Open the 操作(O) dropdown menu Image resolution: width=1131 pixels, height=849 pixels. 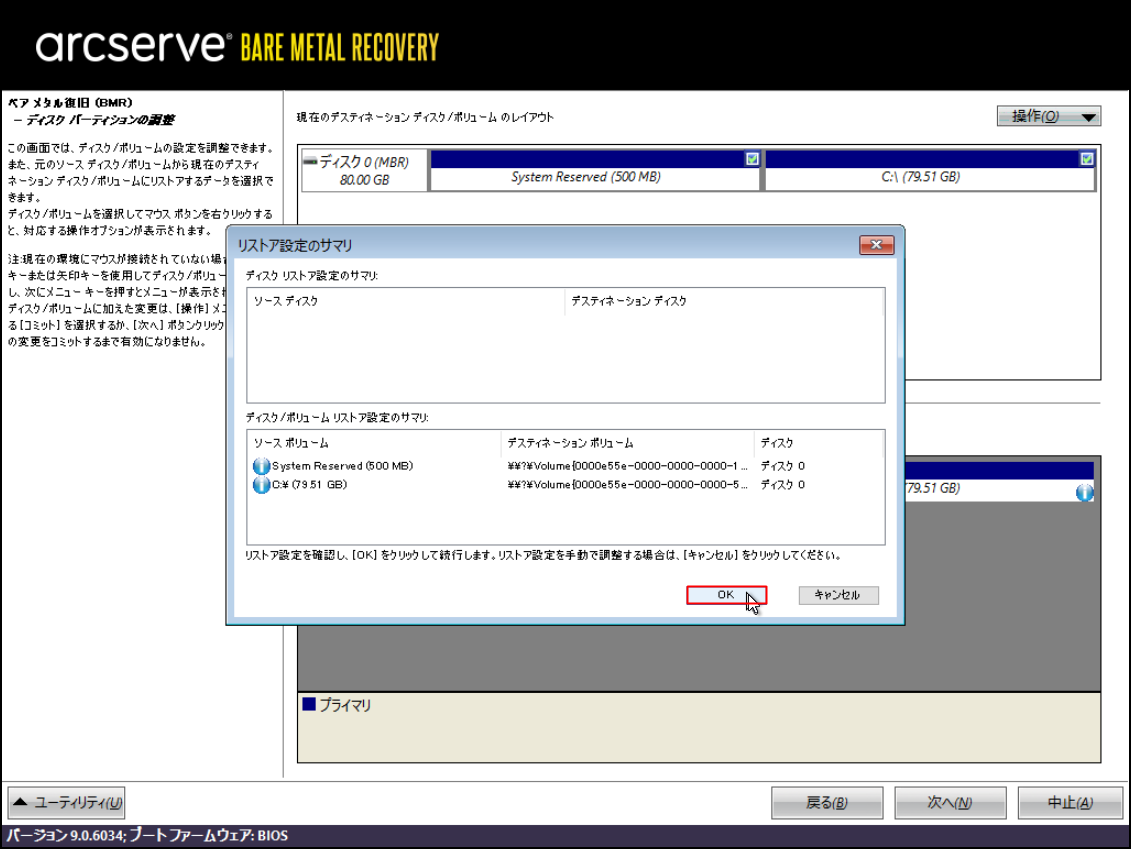pyautogui.click(x=1048, y=117)
